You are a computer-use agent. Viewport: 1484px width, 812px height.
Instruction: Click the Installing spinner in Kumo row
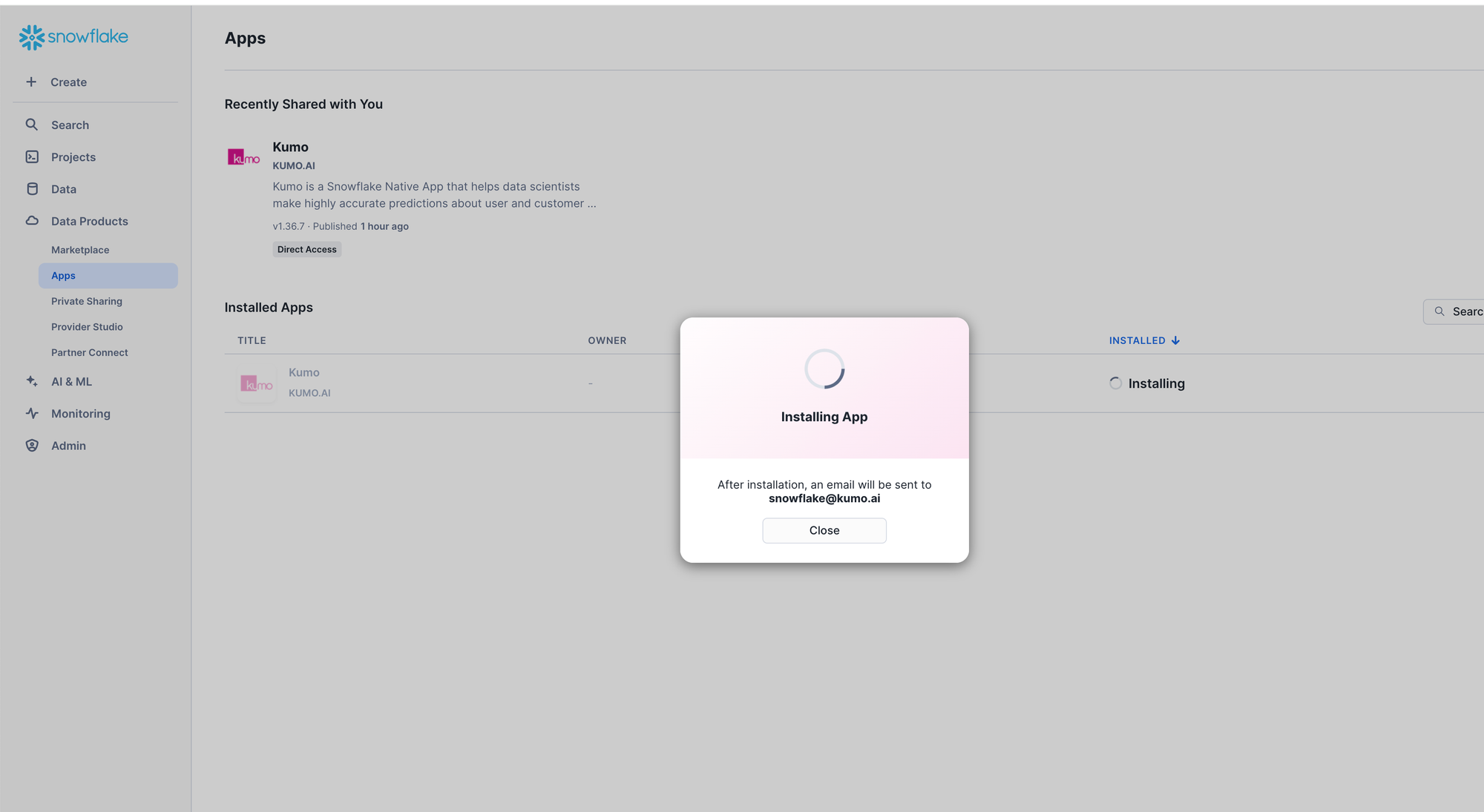coord(1115,383)
